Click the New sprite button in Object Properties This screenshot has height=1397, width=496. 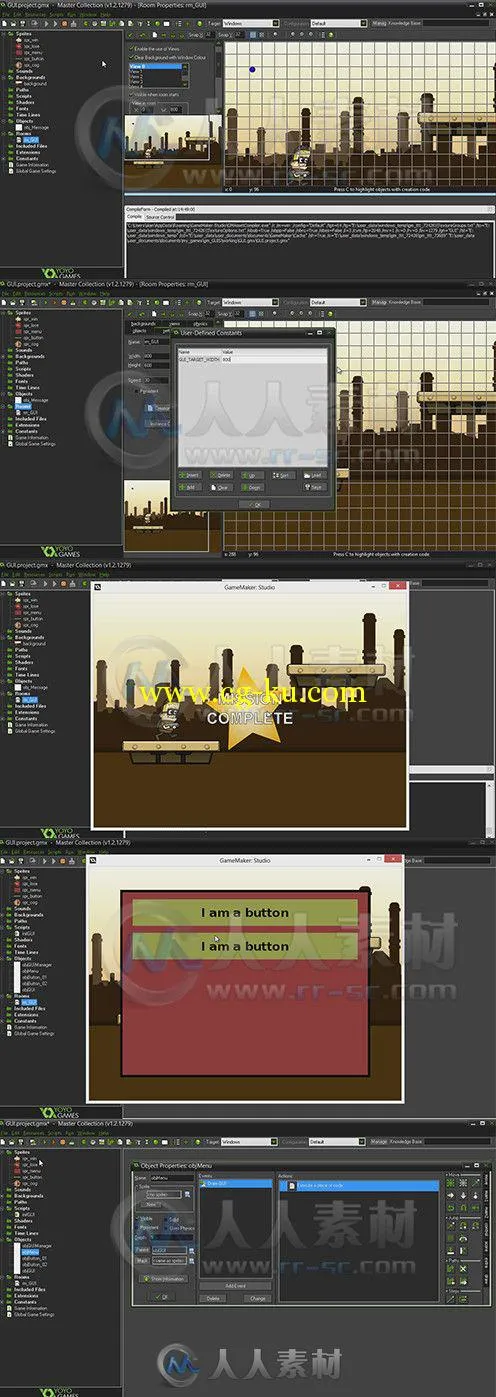point(152,1204)
